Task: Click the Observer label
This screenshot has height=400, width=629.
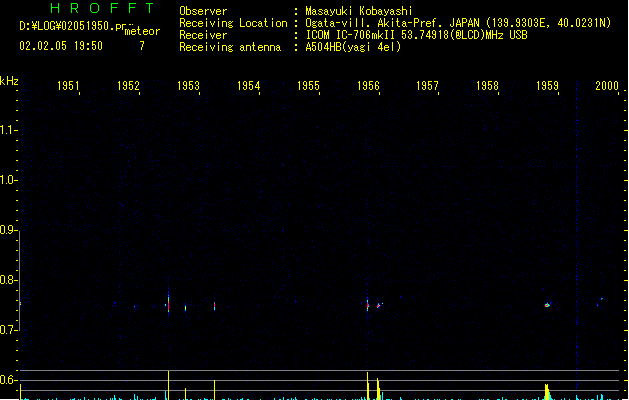Action: tap(203, 11)
